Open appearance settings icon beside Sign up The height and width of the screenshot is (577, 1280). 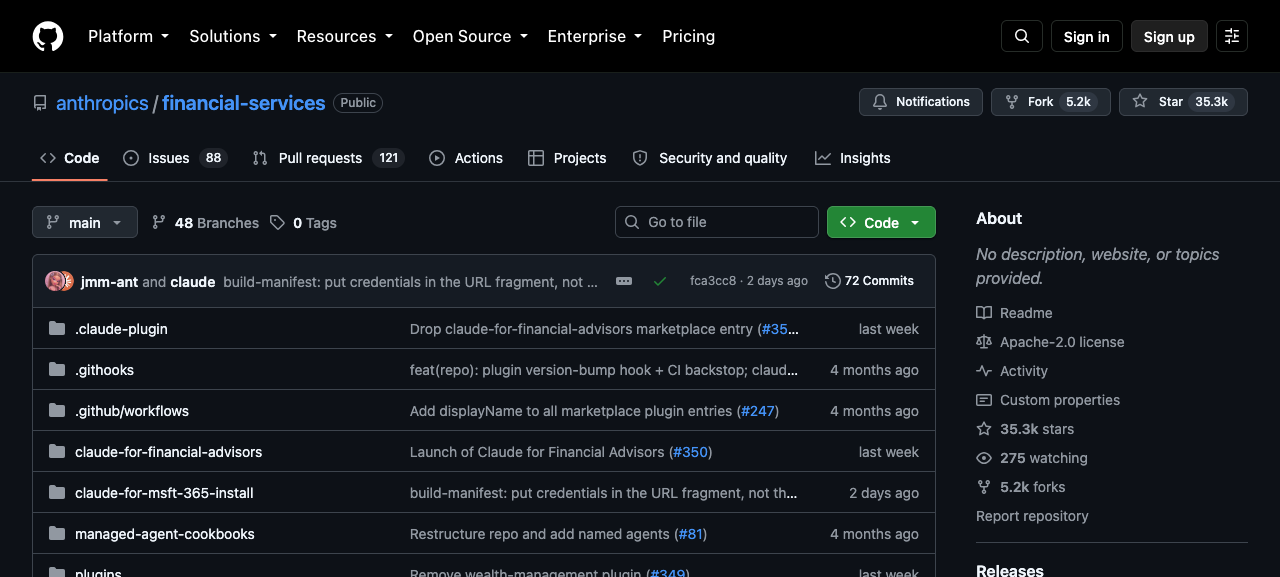(1232, 36)
